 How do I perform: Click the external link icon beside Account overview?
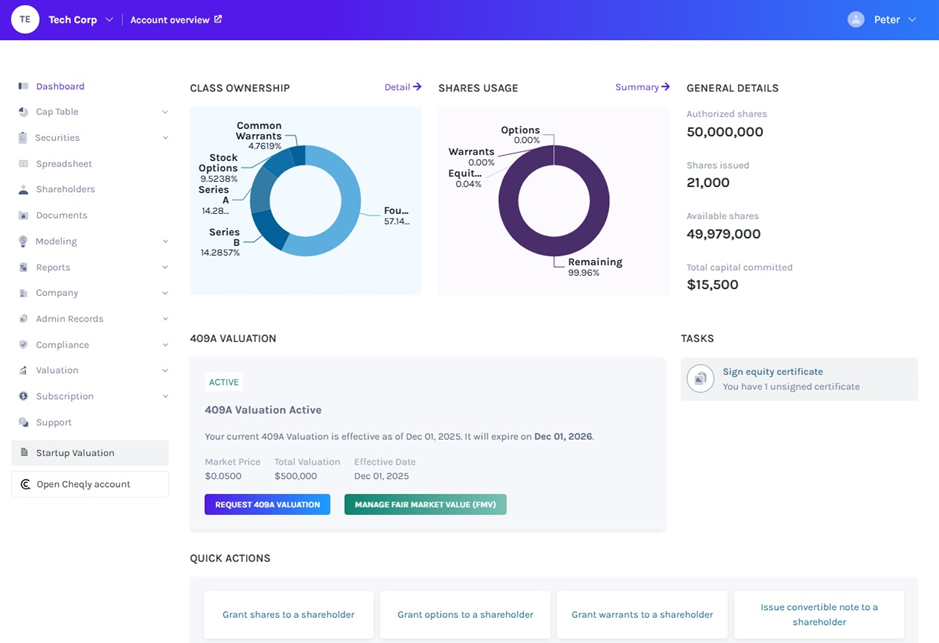tap(218, 19)
